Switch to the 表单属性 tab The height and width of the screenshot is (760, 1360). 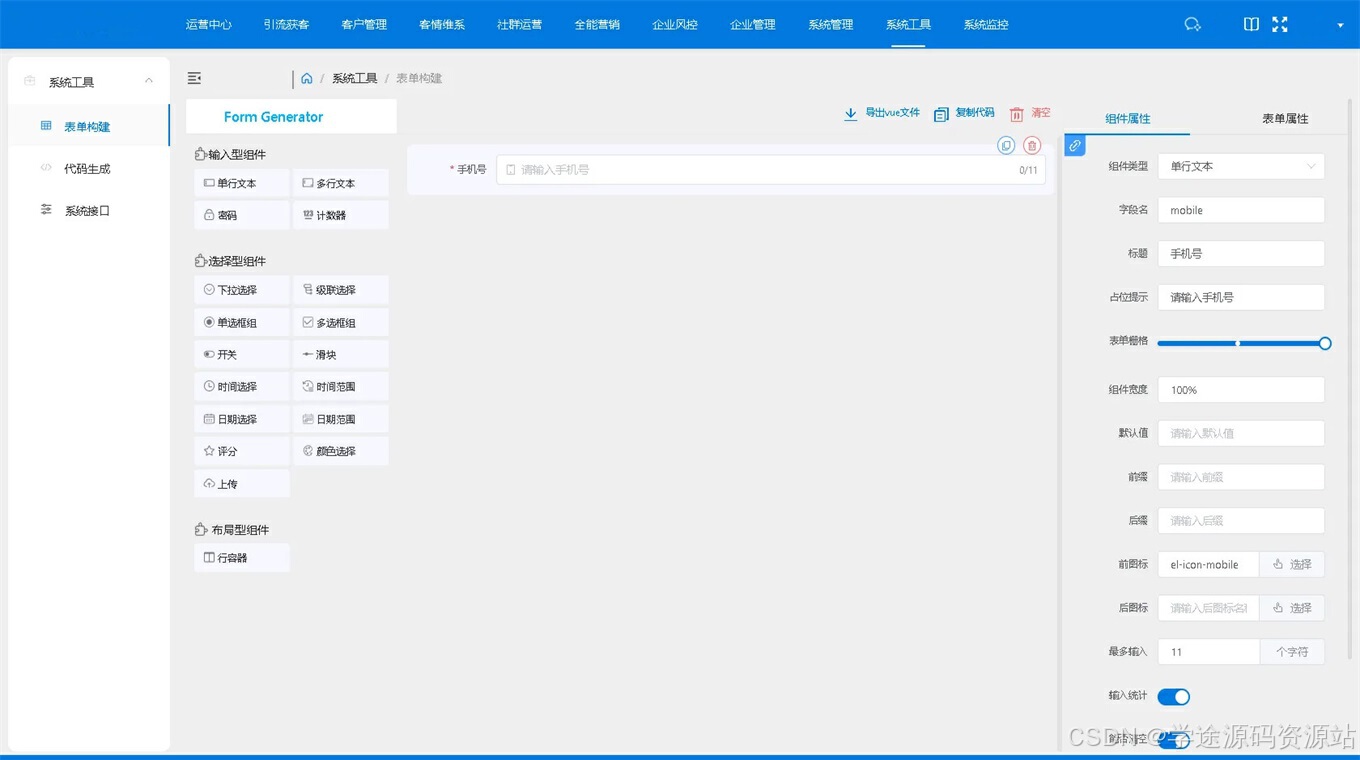pyautogui.click(x=1285, y=119)
